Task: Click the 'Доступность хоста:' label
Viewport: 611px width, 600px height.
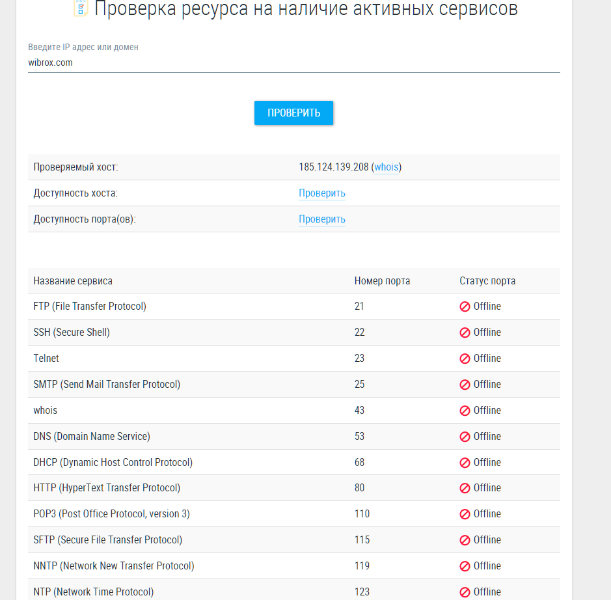Action: [75, 193]
